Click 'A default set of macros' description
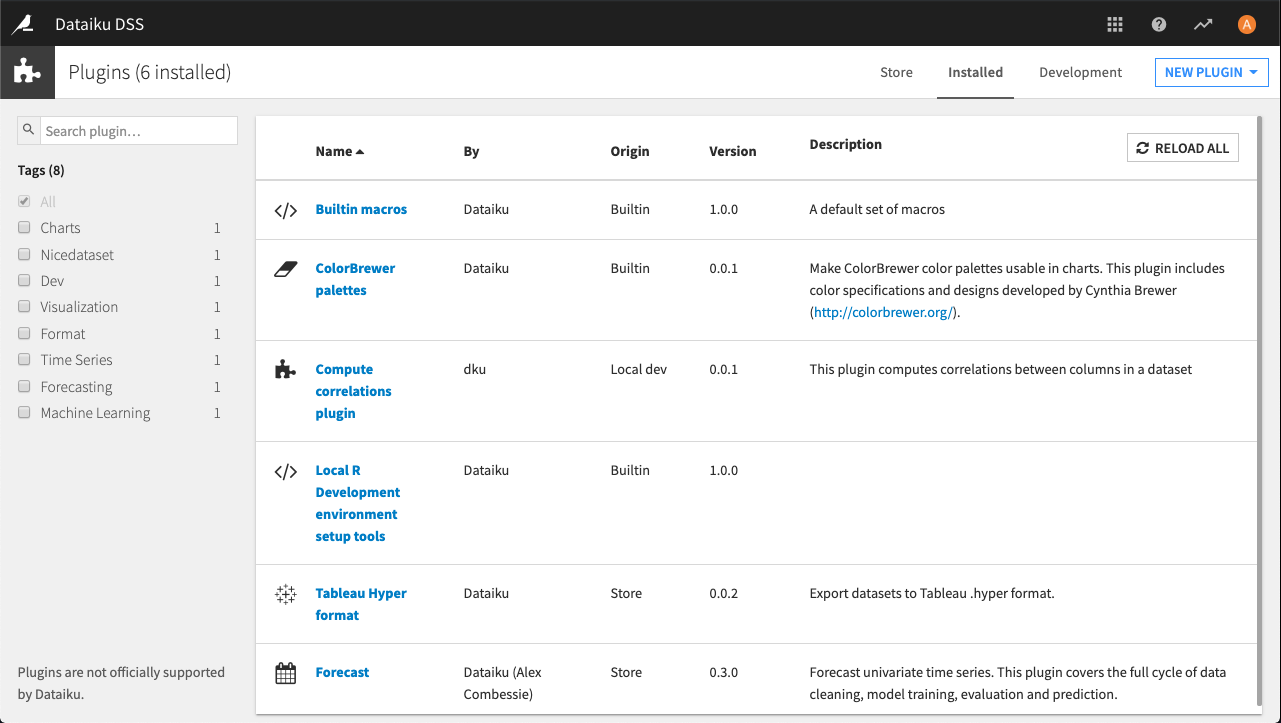The width and height of the screenshot is (1281, 723). (x=877, y=209)
